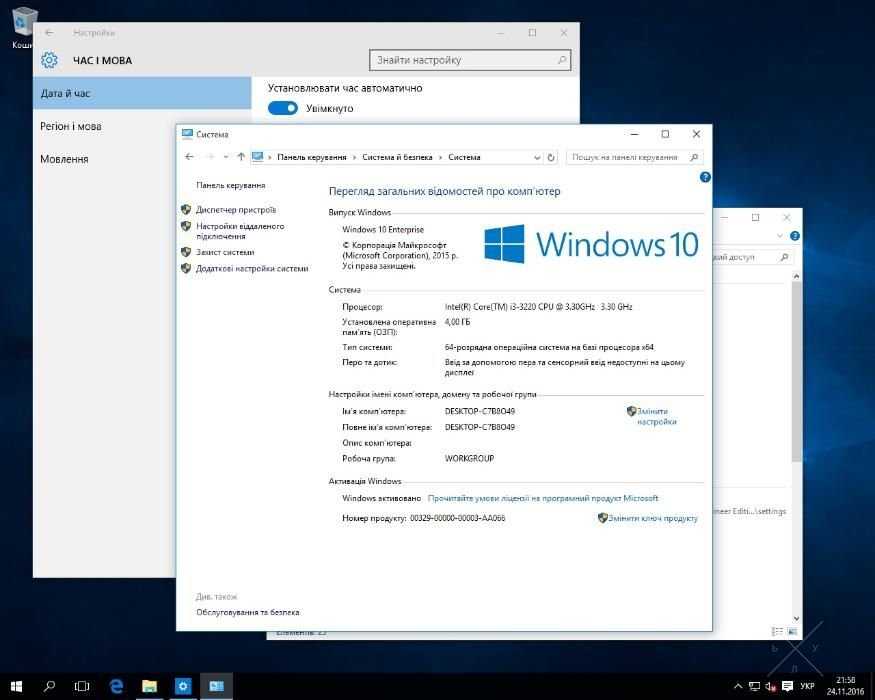Switch to System control panel on taskbar
This screenshot has height=700, width=875.
pyautogui.click(x=217, y=686)
